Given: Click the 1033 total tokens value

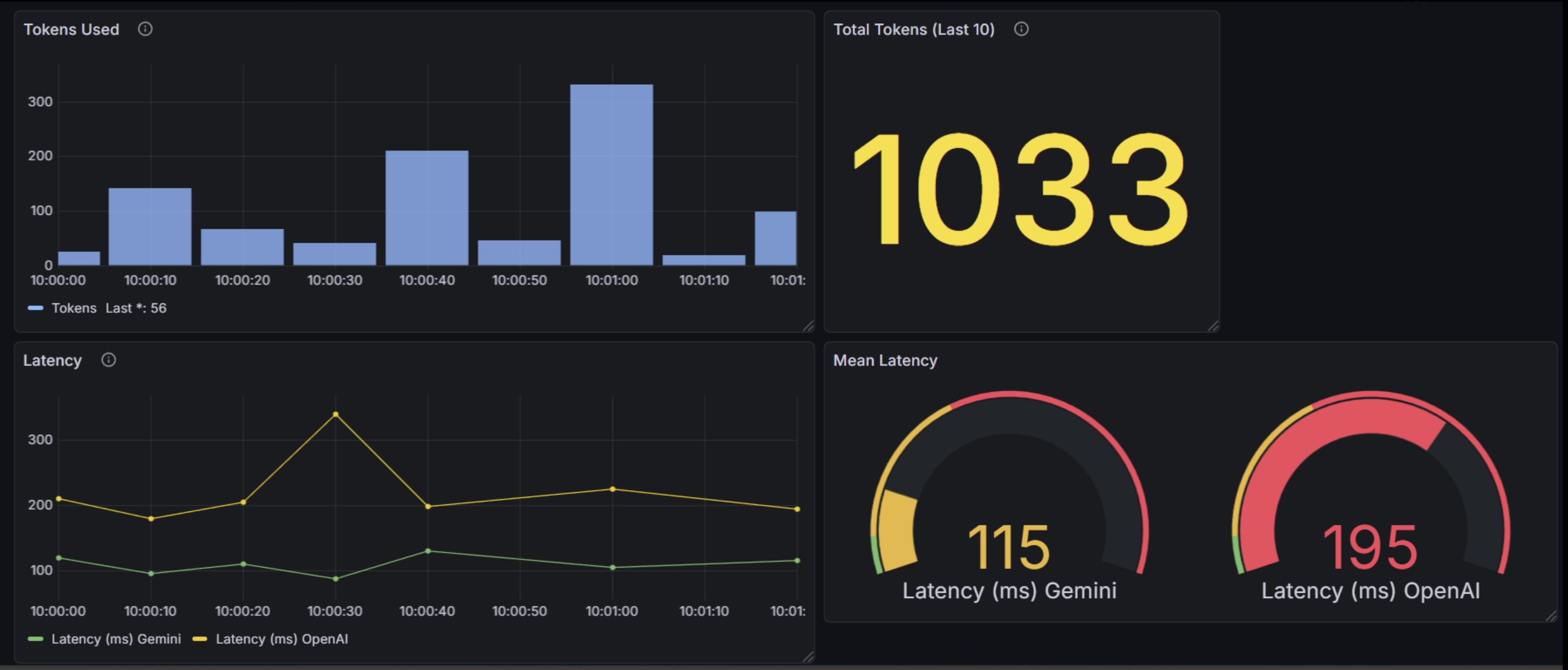Looking at the screenshot, I should [x=1020, y=190].
